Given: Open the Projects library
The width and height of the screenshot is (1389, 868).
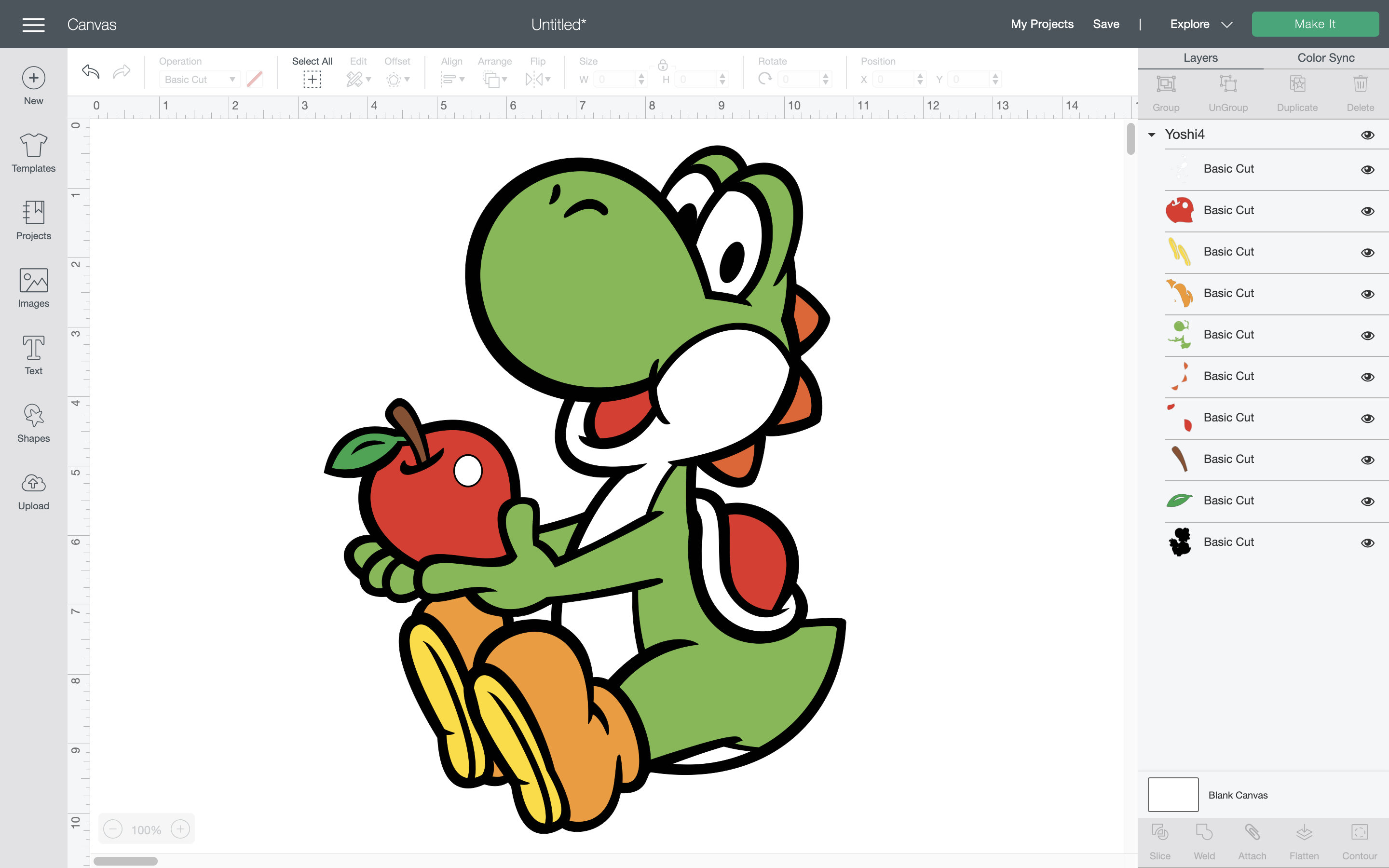Looking at the screenshot, I should click(x=33, y=220).
